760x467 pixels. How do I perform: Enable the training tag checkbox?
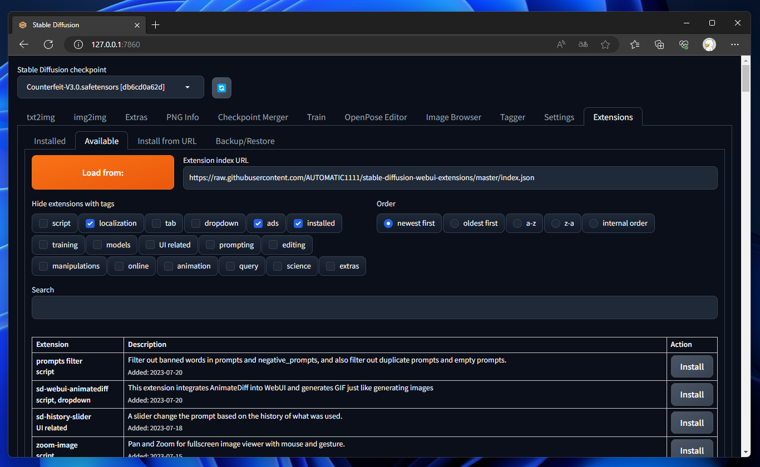(43, 245)
